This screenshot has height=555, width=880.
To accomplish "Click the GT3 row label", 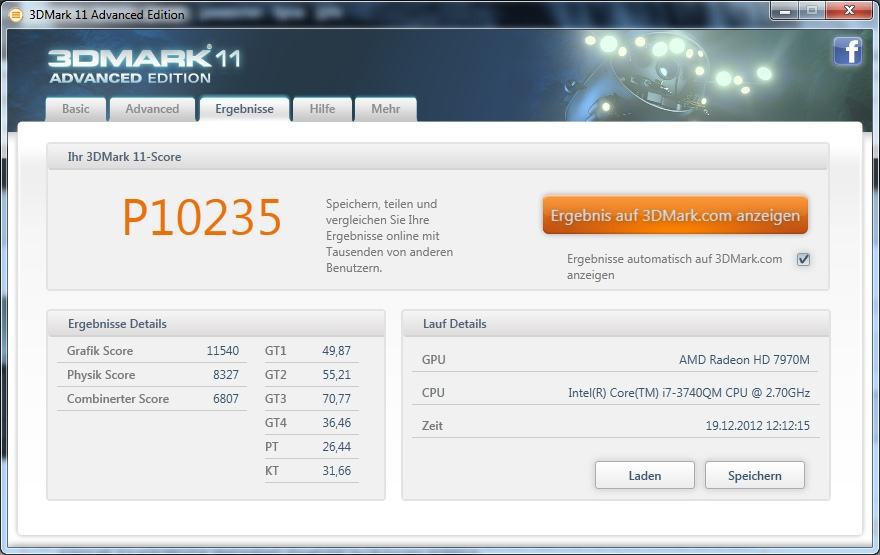I will tap(276, 399).
